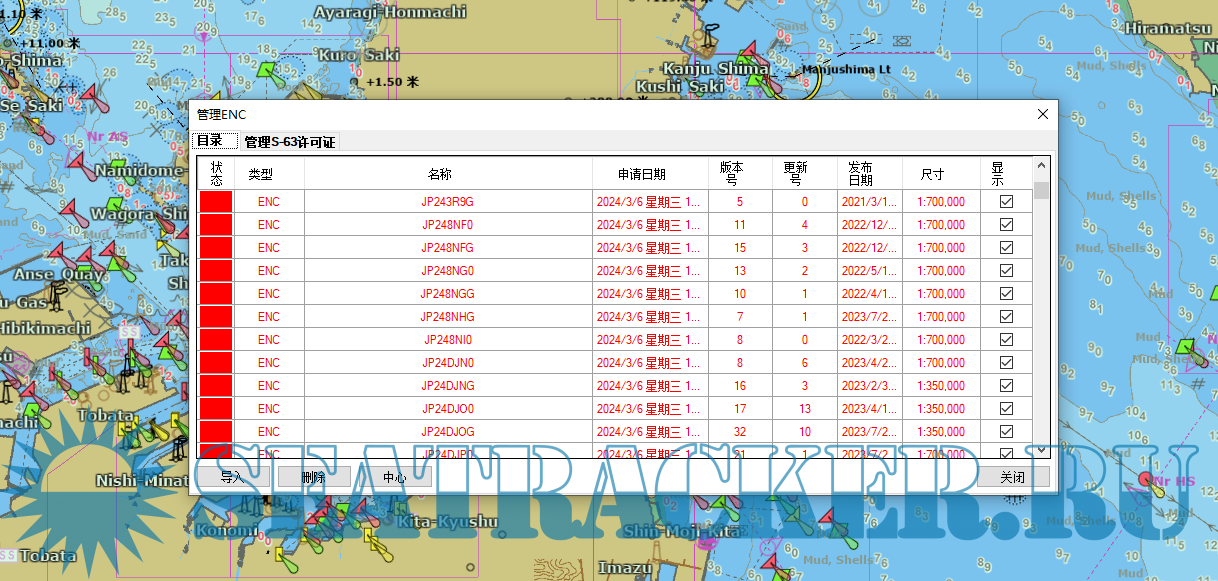Uncheck the display checkbox for JP243R9G

(x=1006, y=202)
